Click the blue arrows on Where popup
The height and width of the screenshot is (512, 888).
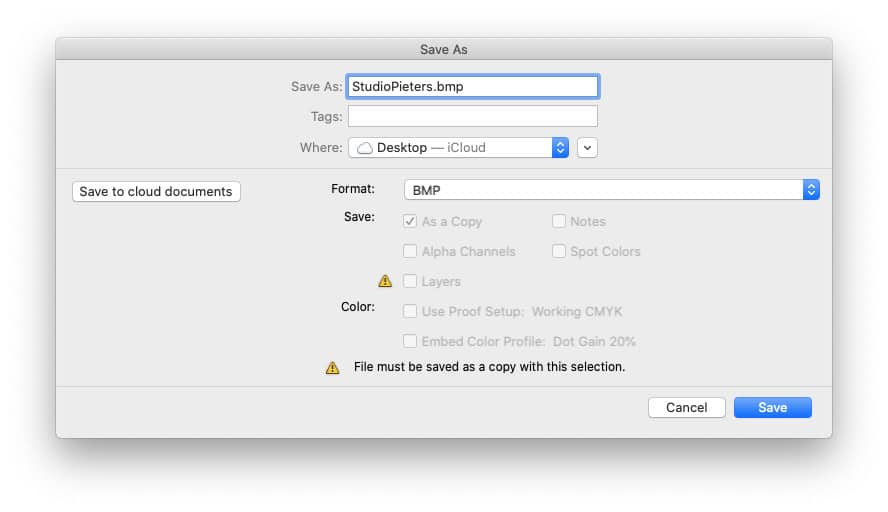coord(560,148)
